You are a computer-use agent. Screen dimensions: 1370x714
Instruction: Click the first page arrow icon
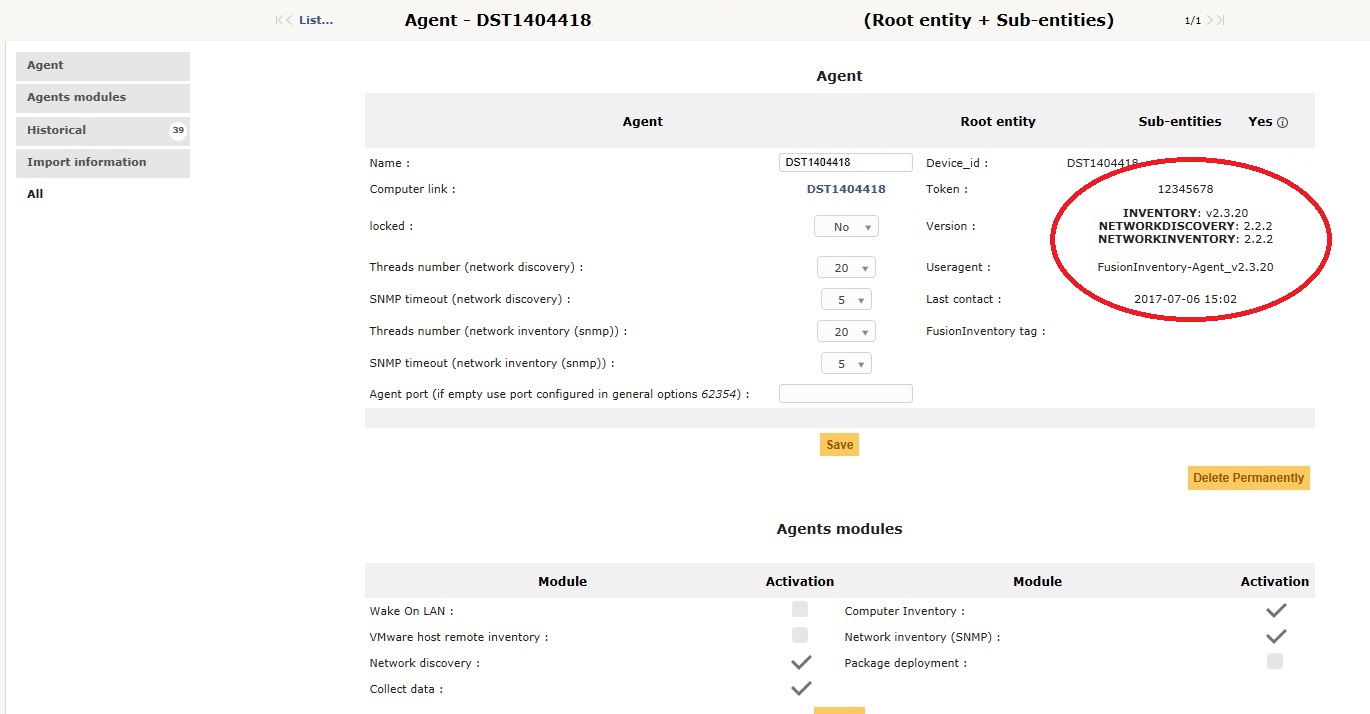pos(277,19)
